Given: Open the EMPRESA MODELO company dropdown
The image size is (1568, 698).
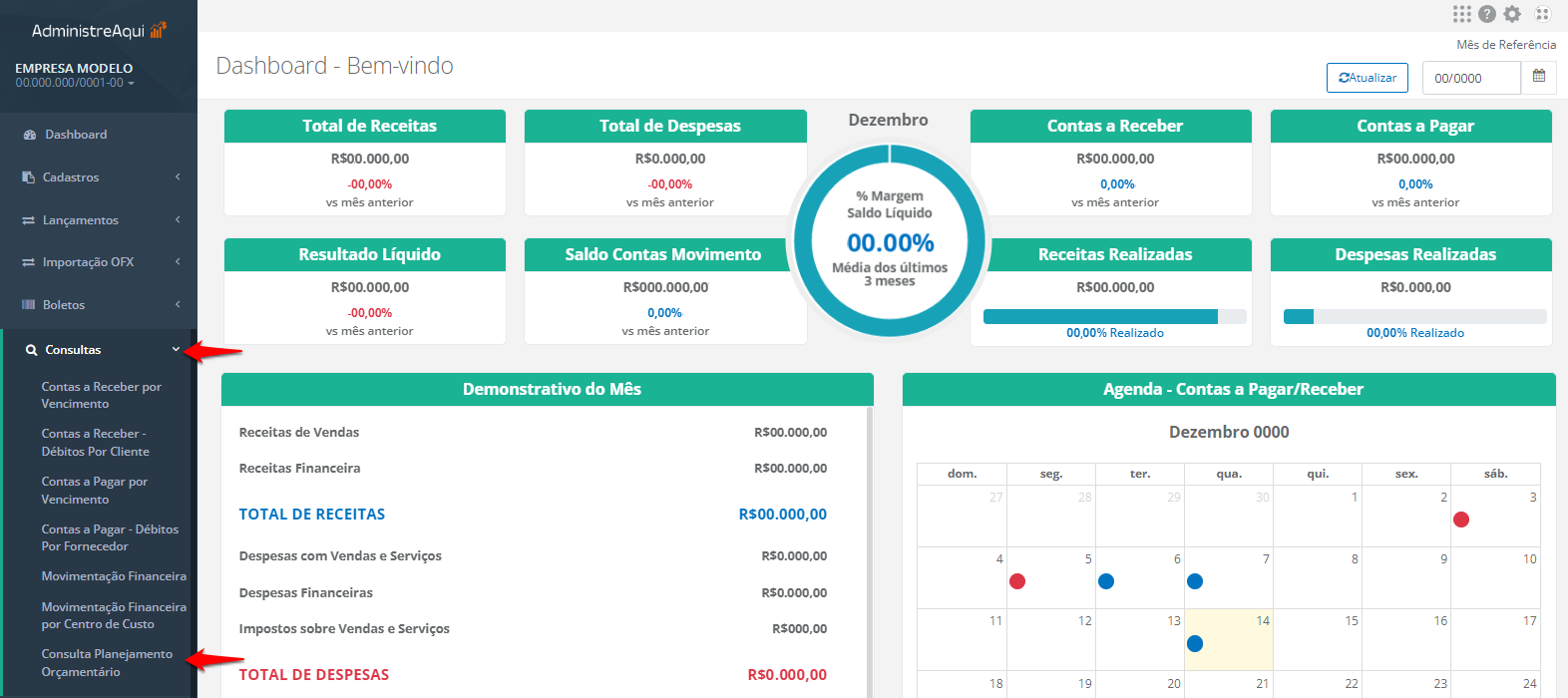Looking at the screenshot, I should [x=75, y=75].
